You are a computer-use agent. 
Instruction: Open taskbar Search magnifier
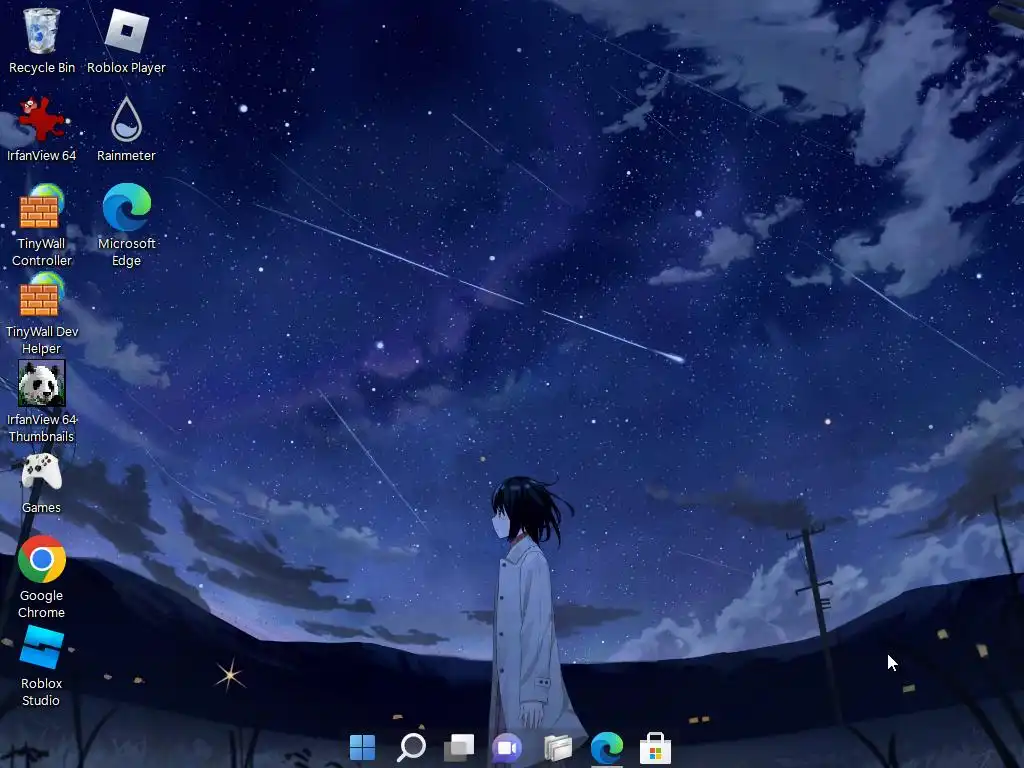pos(411,747)
